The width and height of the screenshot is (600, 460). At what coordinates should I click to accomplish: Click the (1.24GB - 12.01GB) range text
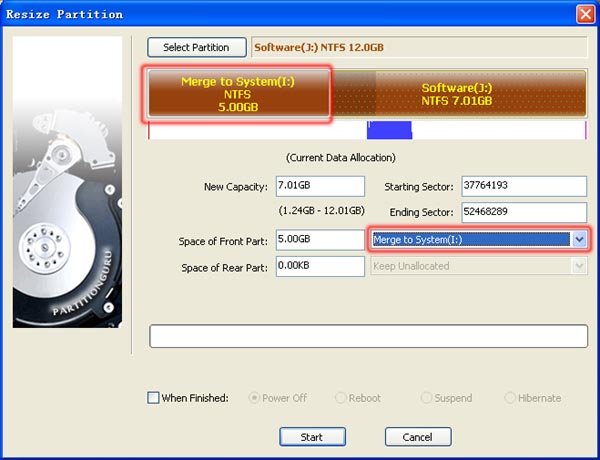pyautogui.click(x=321, y=210)
